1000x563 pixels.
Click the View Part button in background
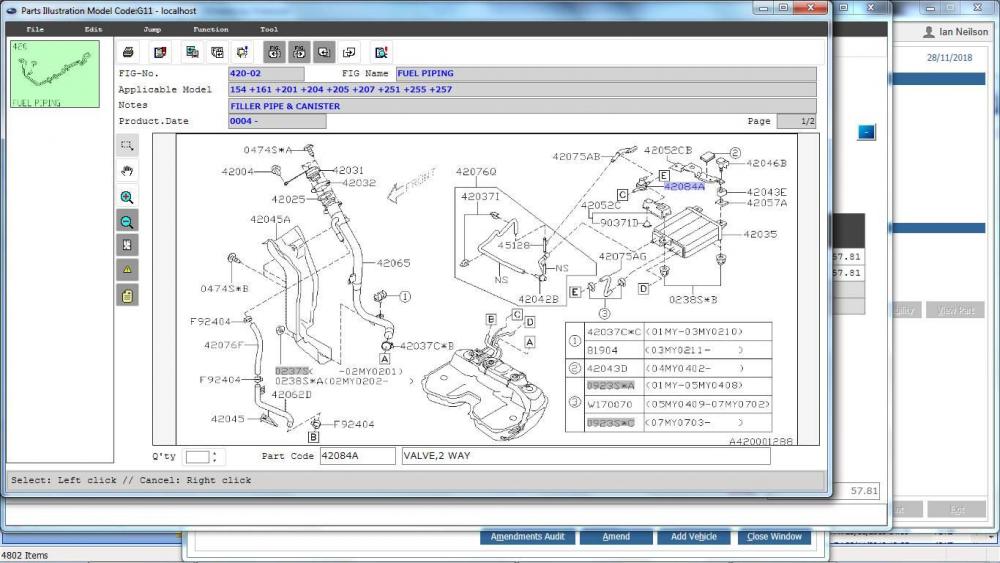coord(955,310)
